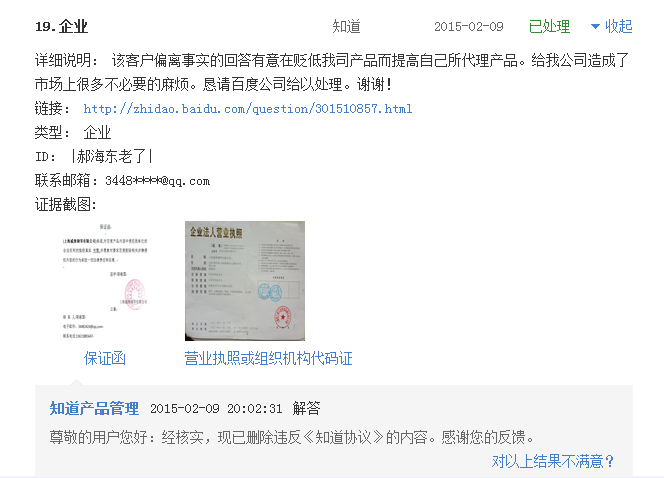Click the contact email 3448****@qq.com
The image size is (664, 478).
coord(158,181)
